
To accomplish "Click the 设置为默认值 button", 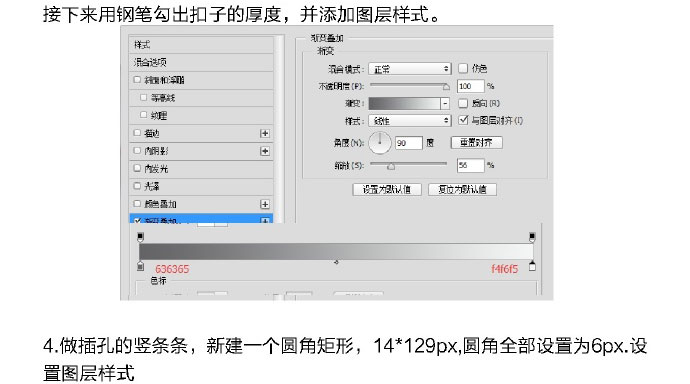I will pyautogui.click(x=387, y=190).
